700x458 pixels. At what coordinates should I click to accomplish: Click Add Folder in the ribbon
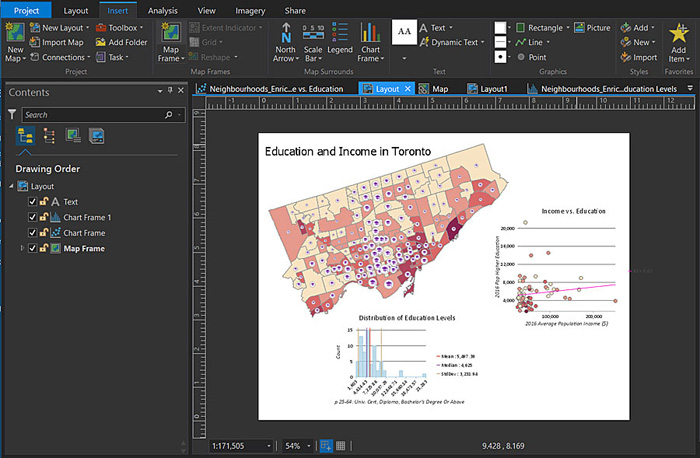click(121, 42)
